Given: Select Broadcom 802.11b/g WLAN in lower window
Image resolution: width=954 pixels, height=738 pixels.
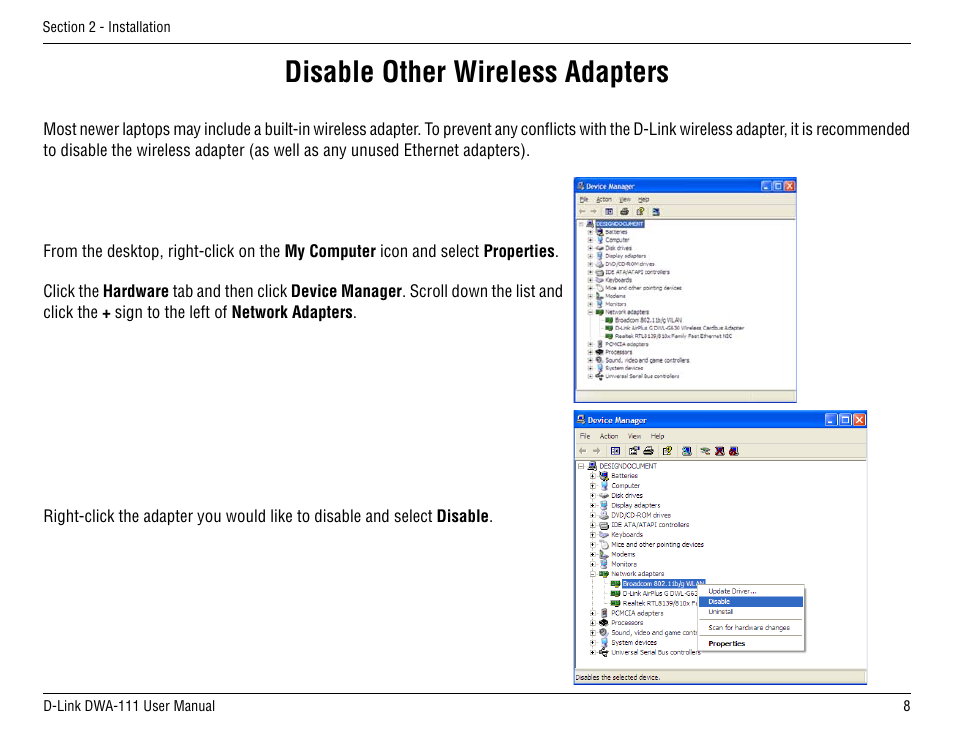Looking at the screenshot, I should 663,583.
